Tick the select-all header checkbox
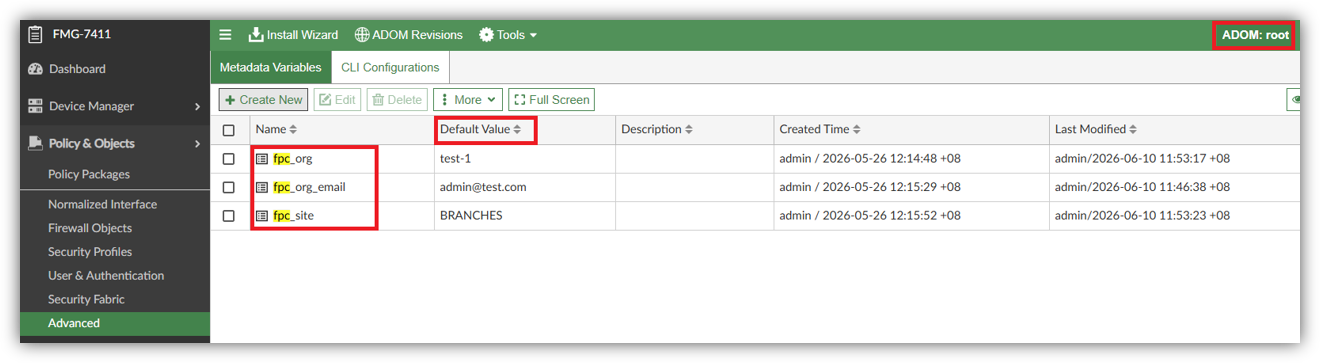This screenshot has width=1320, height=363. click(x=229, y=130)
